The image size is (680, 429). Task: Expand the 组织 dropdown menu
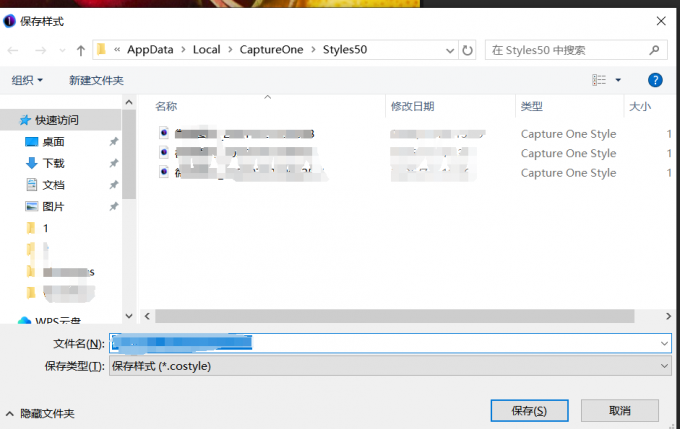coord(27,80)
